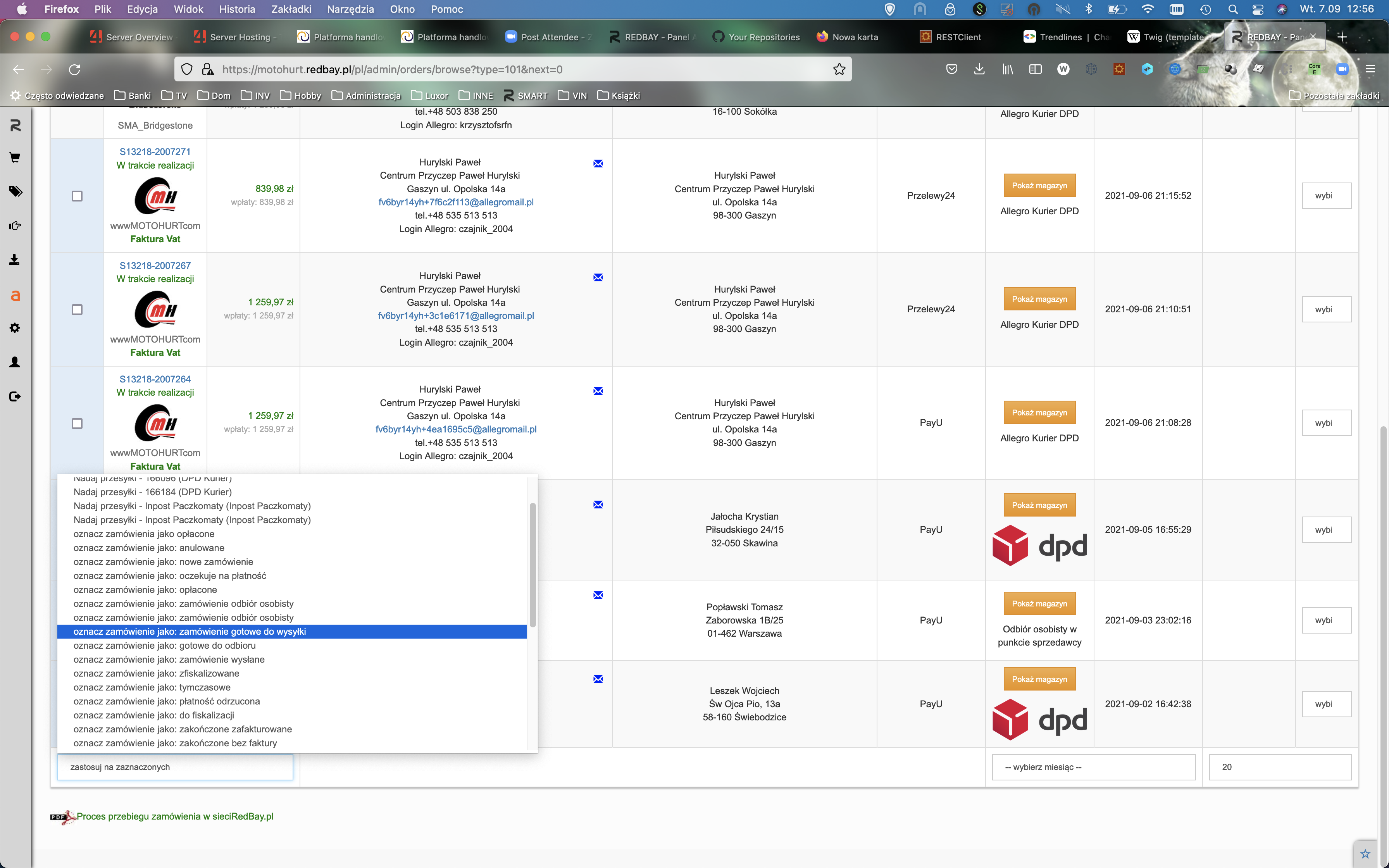This screenshot has height=868, width=1389.
Task: Check the box for order S13218-2007271
Action: click(77, 196)
